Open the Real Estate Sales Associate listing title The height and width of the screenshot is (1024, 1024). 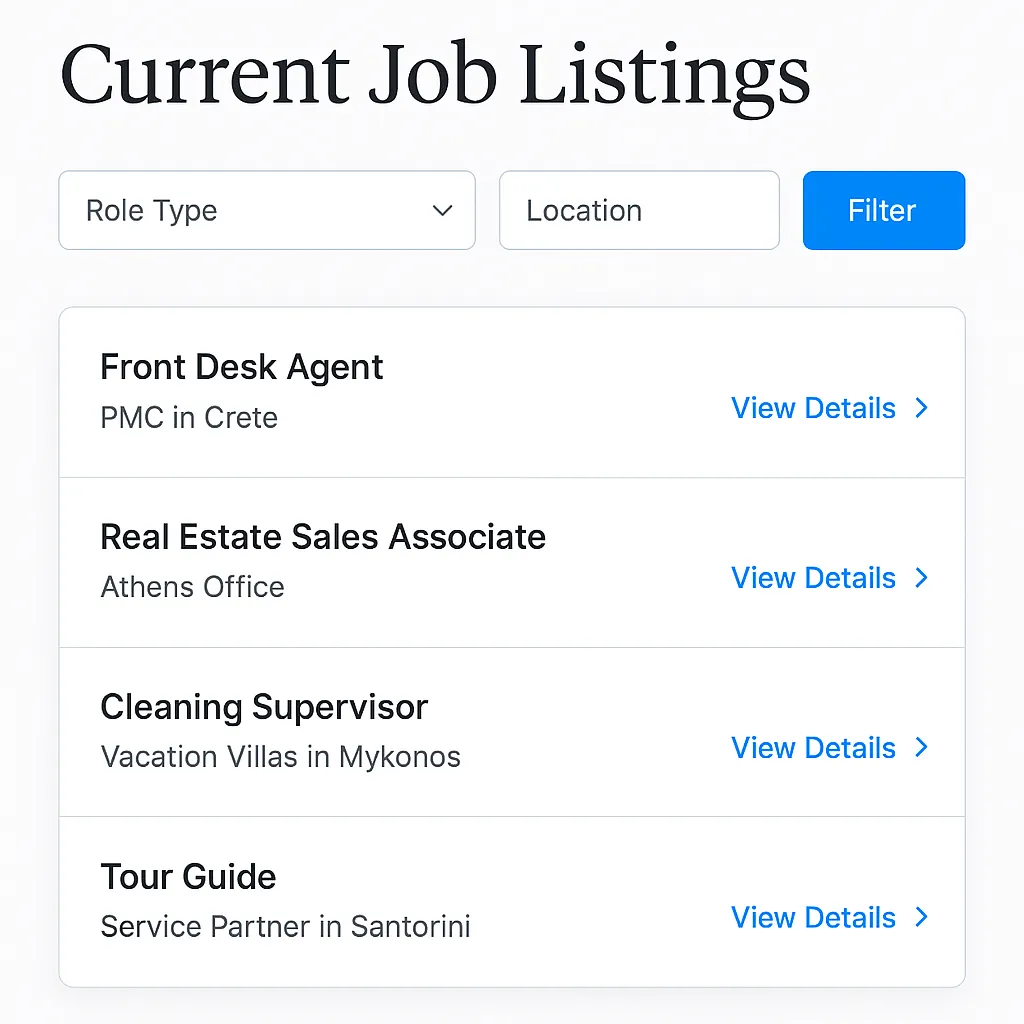[x=323, y=537]
